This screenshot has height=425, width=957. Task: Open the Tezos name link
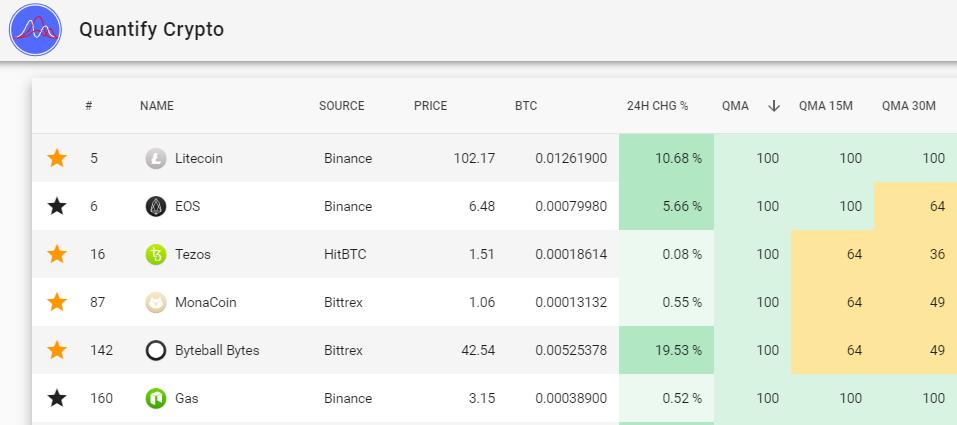pyautogui.click(x=193, y=254)
